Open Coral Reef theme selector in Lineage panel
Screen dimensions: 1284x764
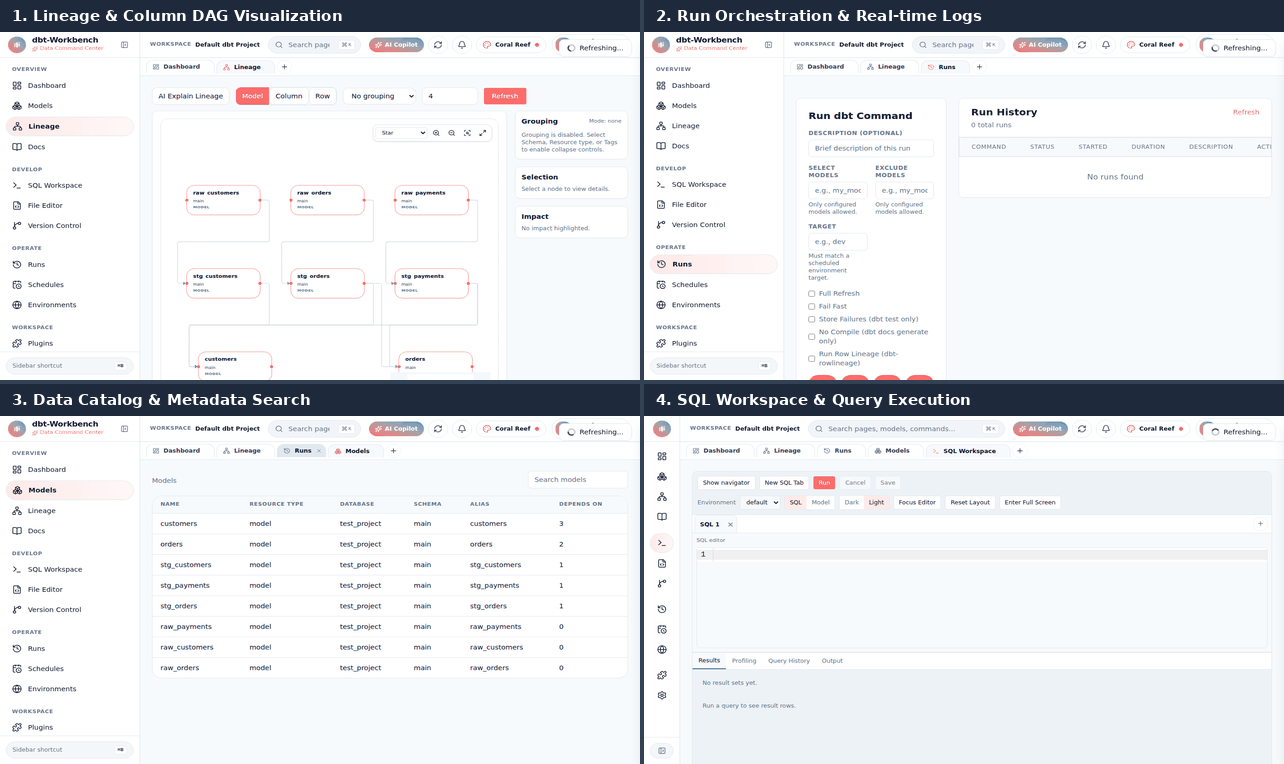tap(512, 45)
